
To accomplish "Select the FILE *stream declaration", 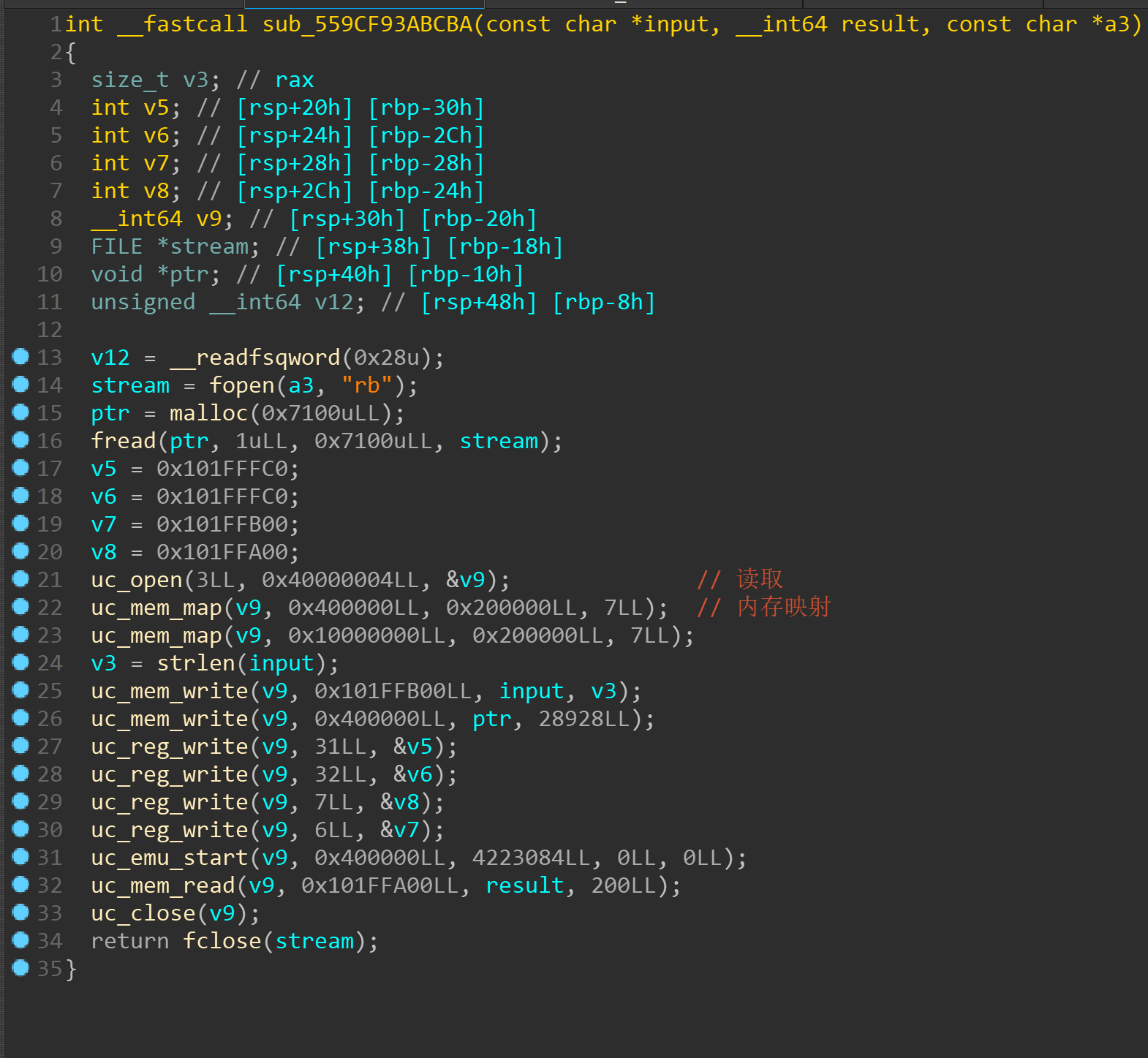I will [x=175, y=246].
